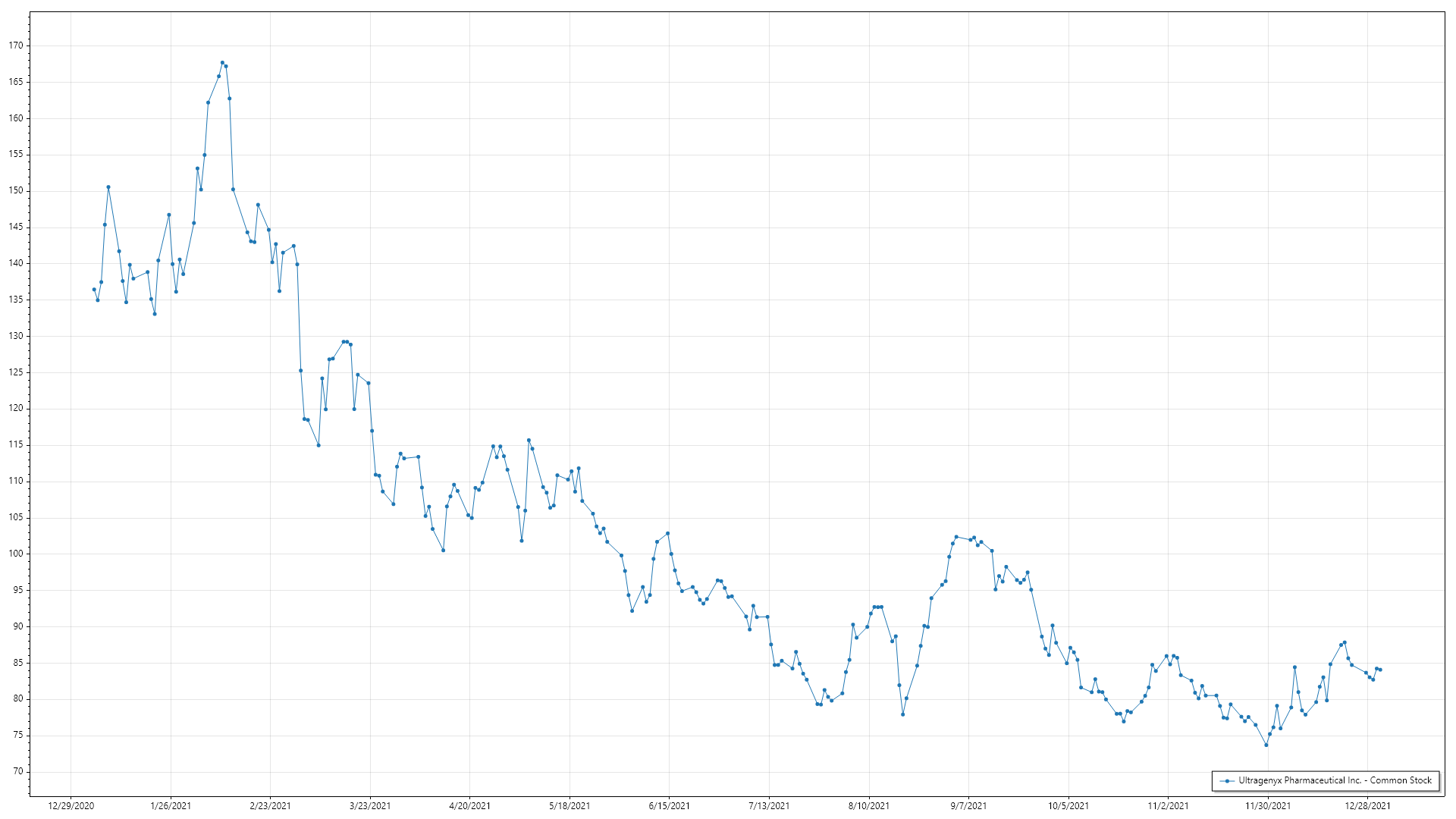Click the 12/28/2021 x-axis date label
The width and height of the screenshot is (1456, 819).
tap(1367, 806)
